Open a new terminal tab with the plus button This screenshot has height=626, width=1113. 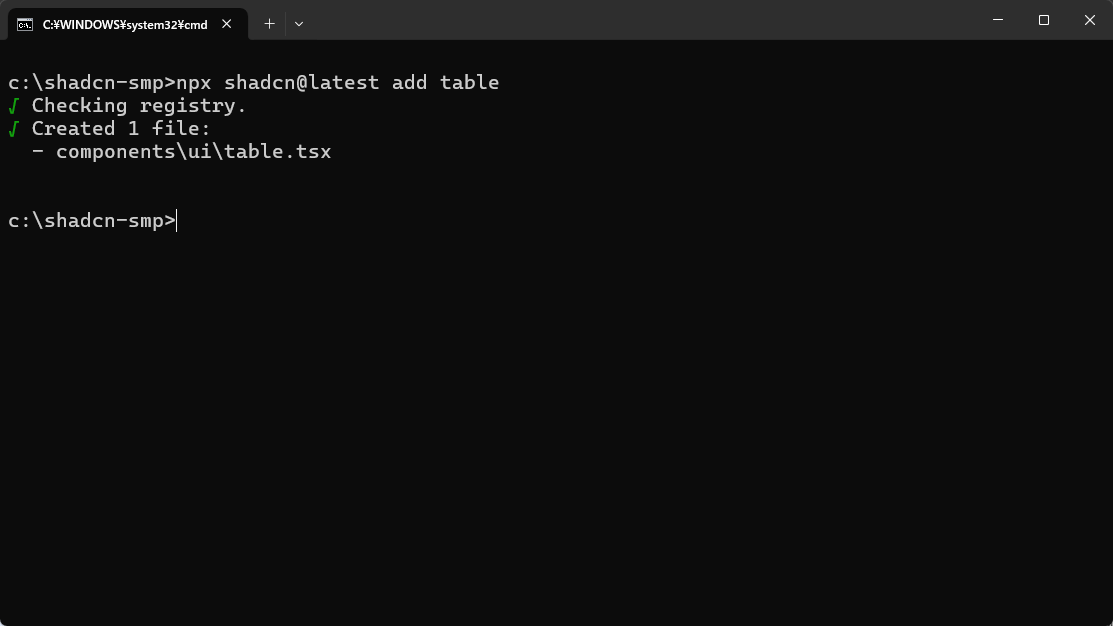tap(268, 23)
